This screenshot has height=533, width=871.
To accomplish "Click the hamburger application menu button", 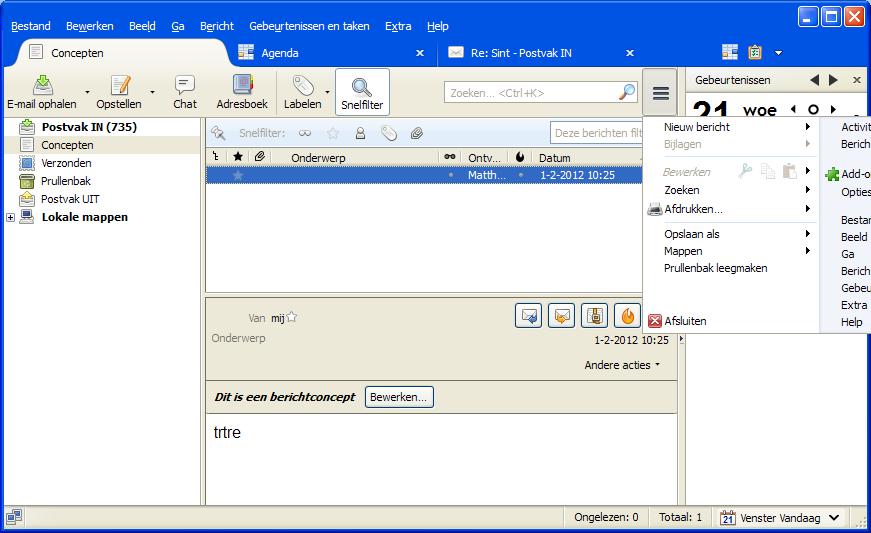I will [x=660, y=93].
